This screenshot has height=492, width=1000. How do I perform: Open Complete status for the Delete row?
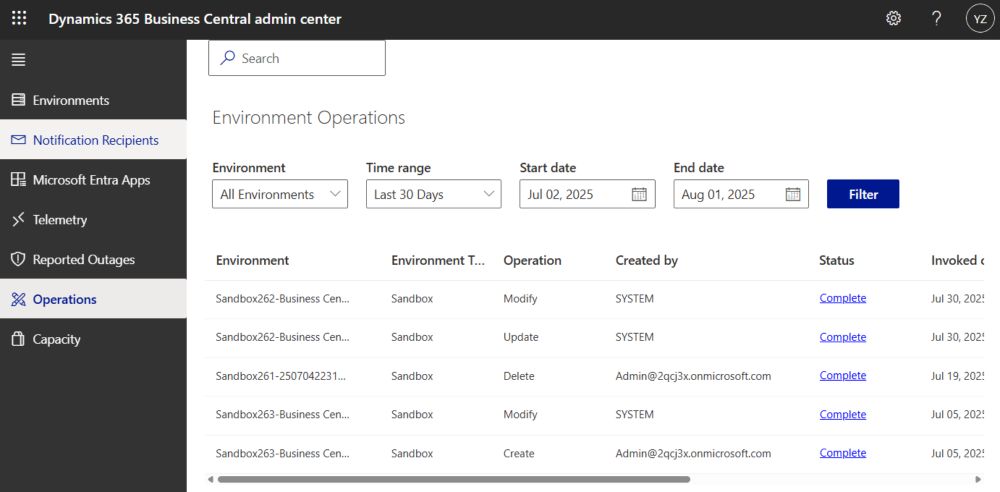point(842,376)
